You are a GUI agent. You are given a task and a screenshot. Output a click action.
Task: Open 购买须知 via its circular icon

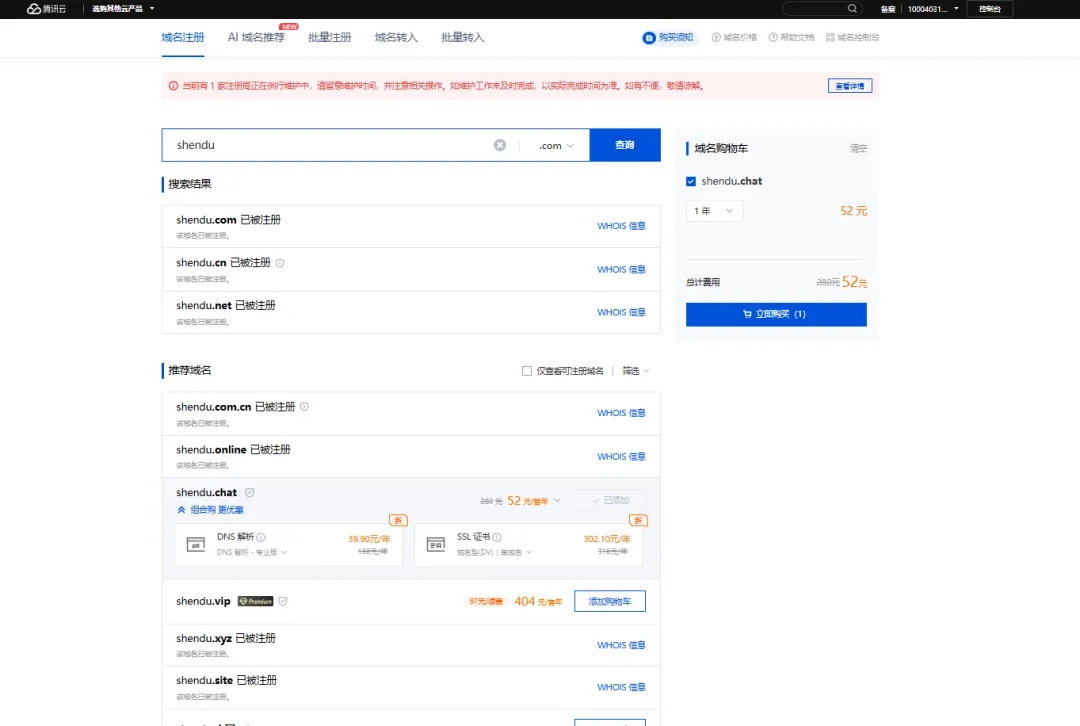[650, 37]
